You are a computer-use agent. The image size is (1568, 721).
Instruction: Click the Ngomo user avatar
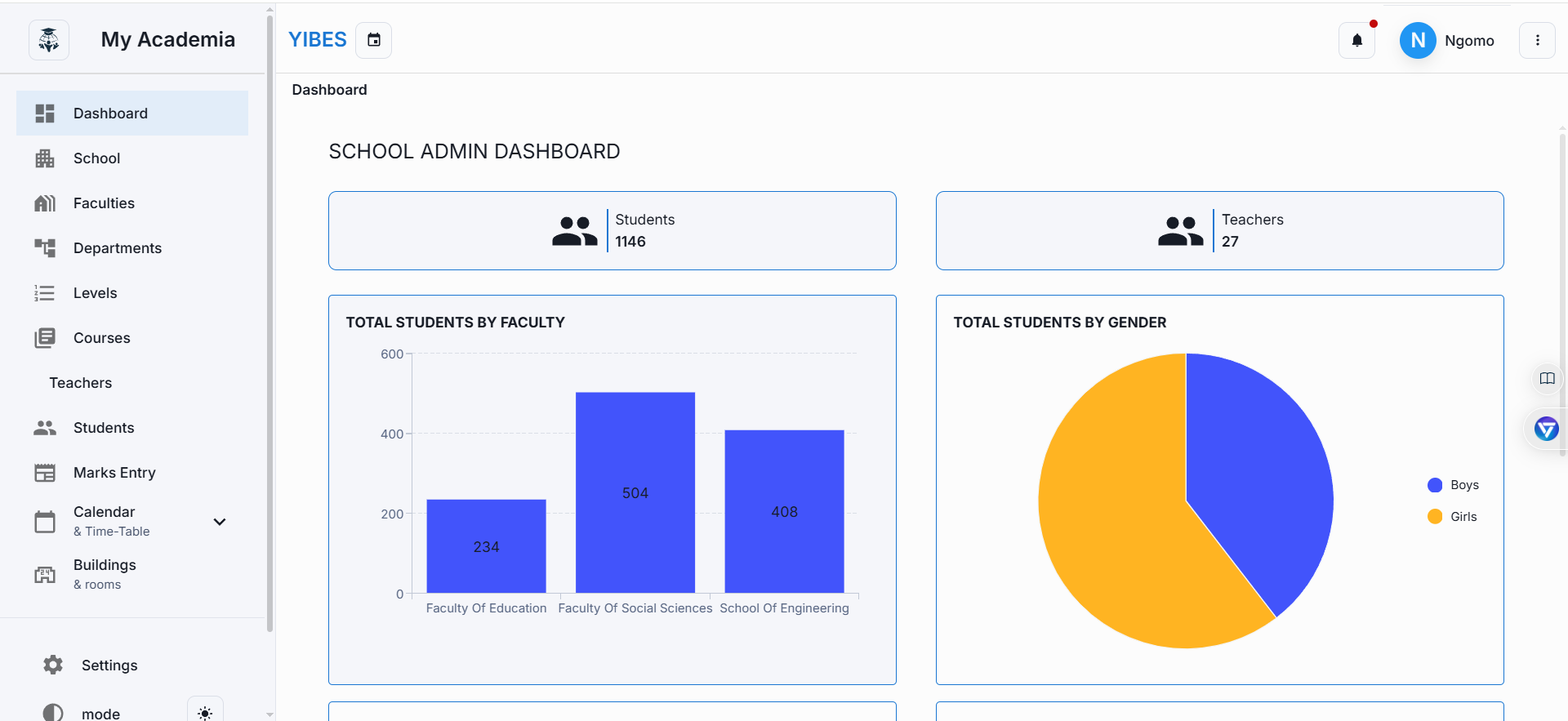point(1418,40)
